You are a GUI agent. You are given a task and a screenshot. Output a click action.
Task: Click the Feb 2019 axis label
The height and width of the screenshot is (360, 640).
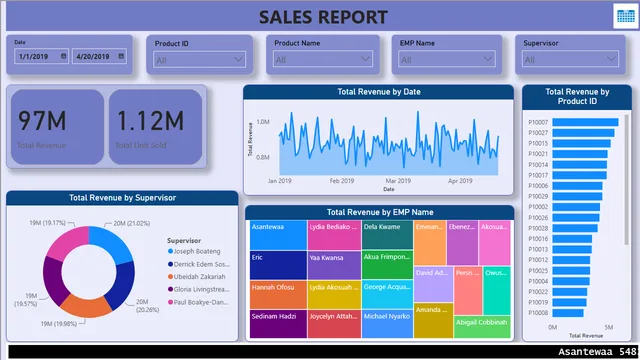click(342, 181)
